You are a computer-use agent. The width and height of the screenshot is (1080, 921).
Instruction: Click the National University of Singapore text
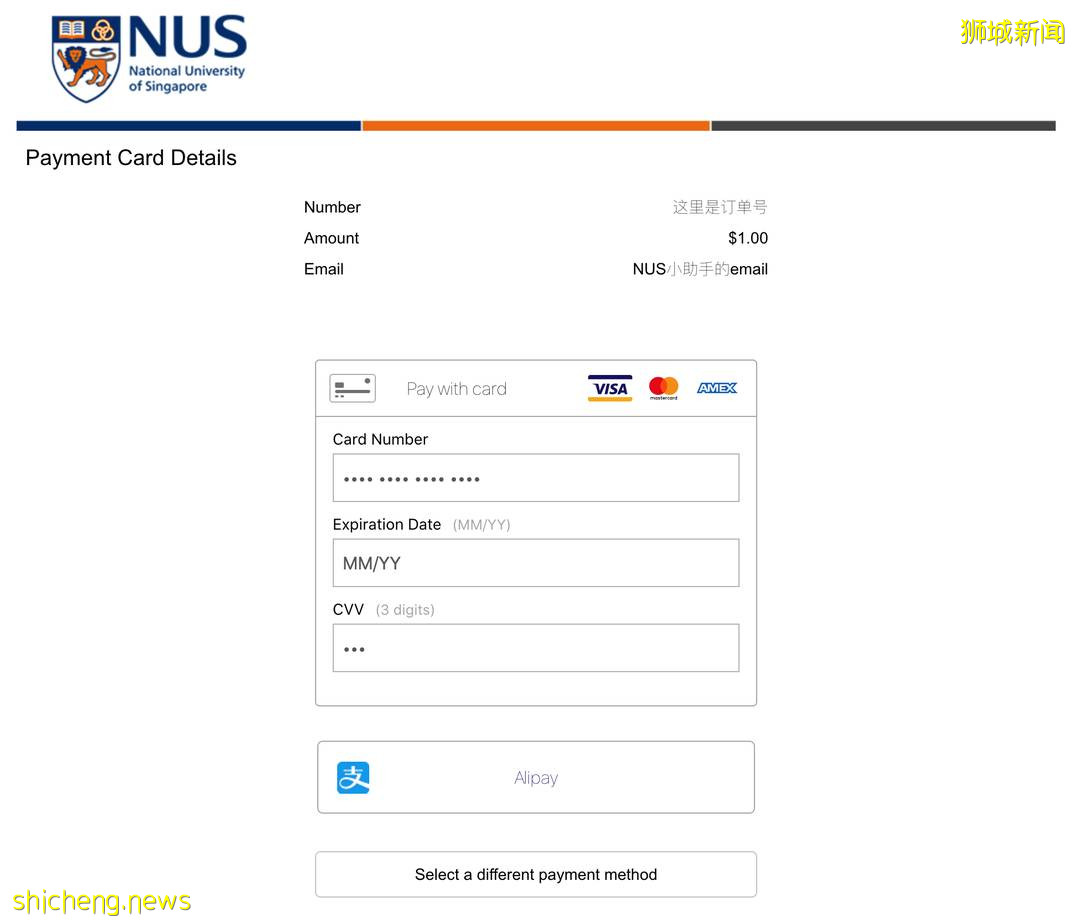coord(187,79)
